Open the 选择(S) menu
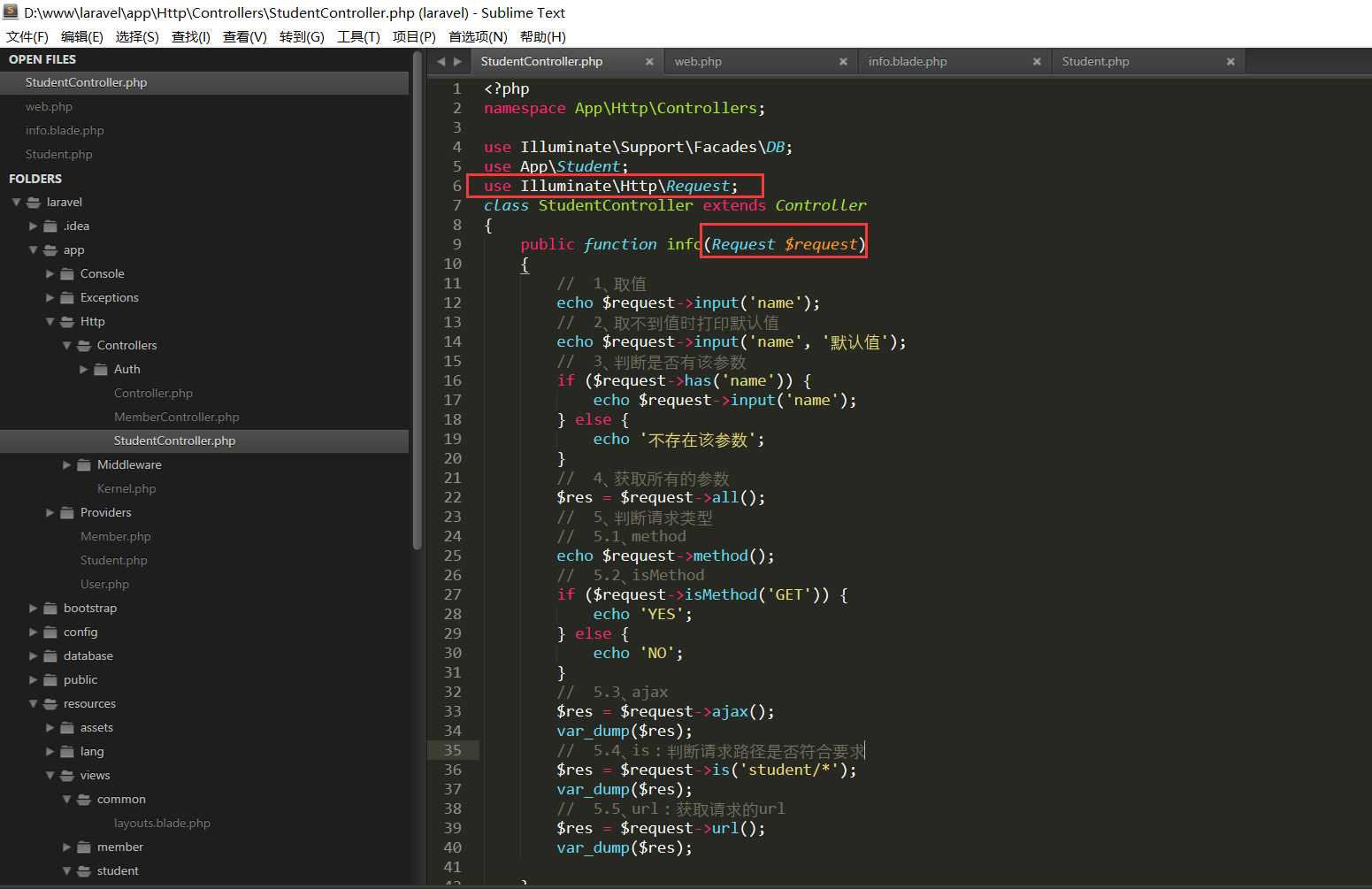 pyautogui.click(x=137, y=36)
